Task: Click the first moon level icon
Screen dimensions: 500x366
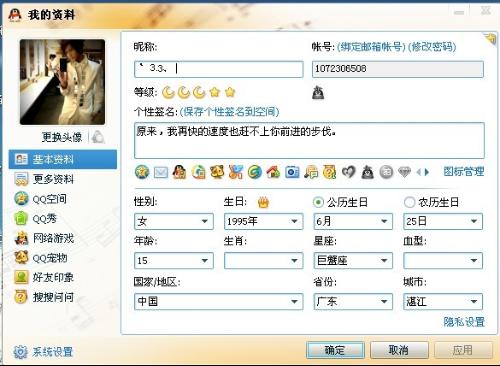Action: point(168,92)
